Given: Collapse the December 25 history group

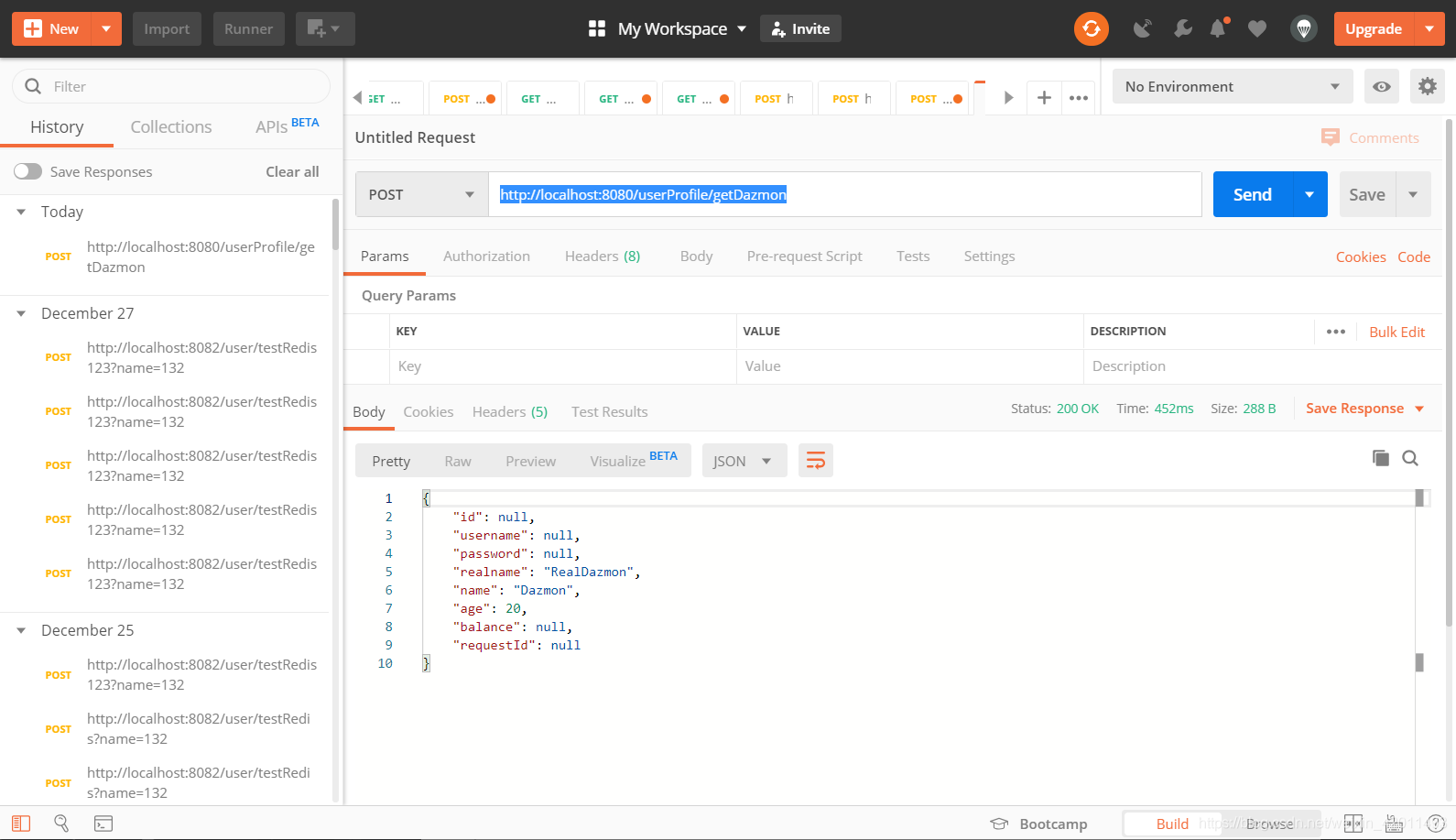Looking at the screenshot, I should coord(21,630).
